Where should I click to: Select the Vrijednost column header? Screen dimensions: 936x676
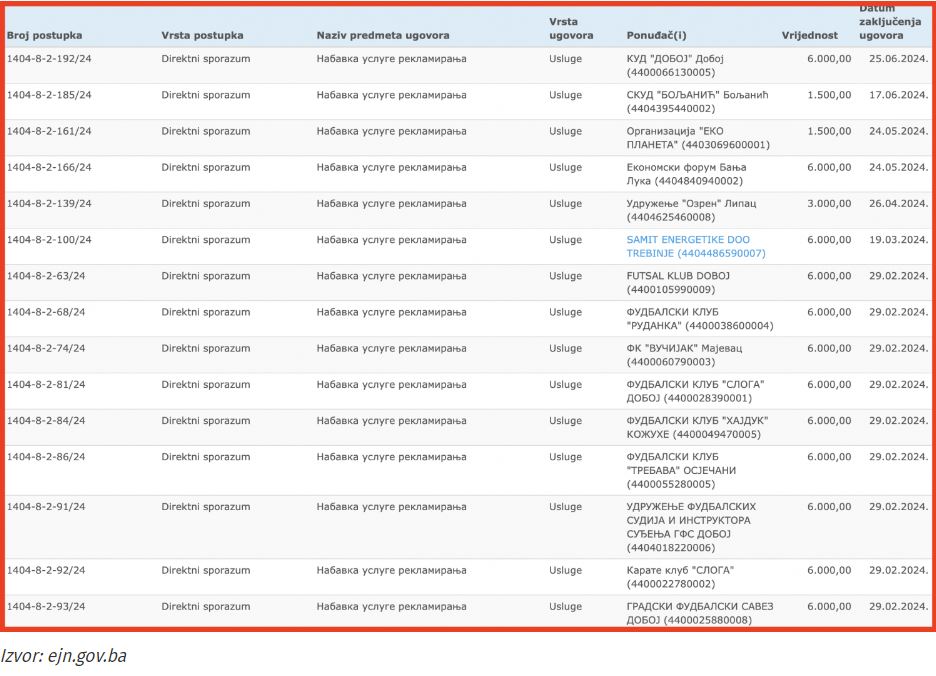(809, 35)
